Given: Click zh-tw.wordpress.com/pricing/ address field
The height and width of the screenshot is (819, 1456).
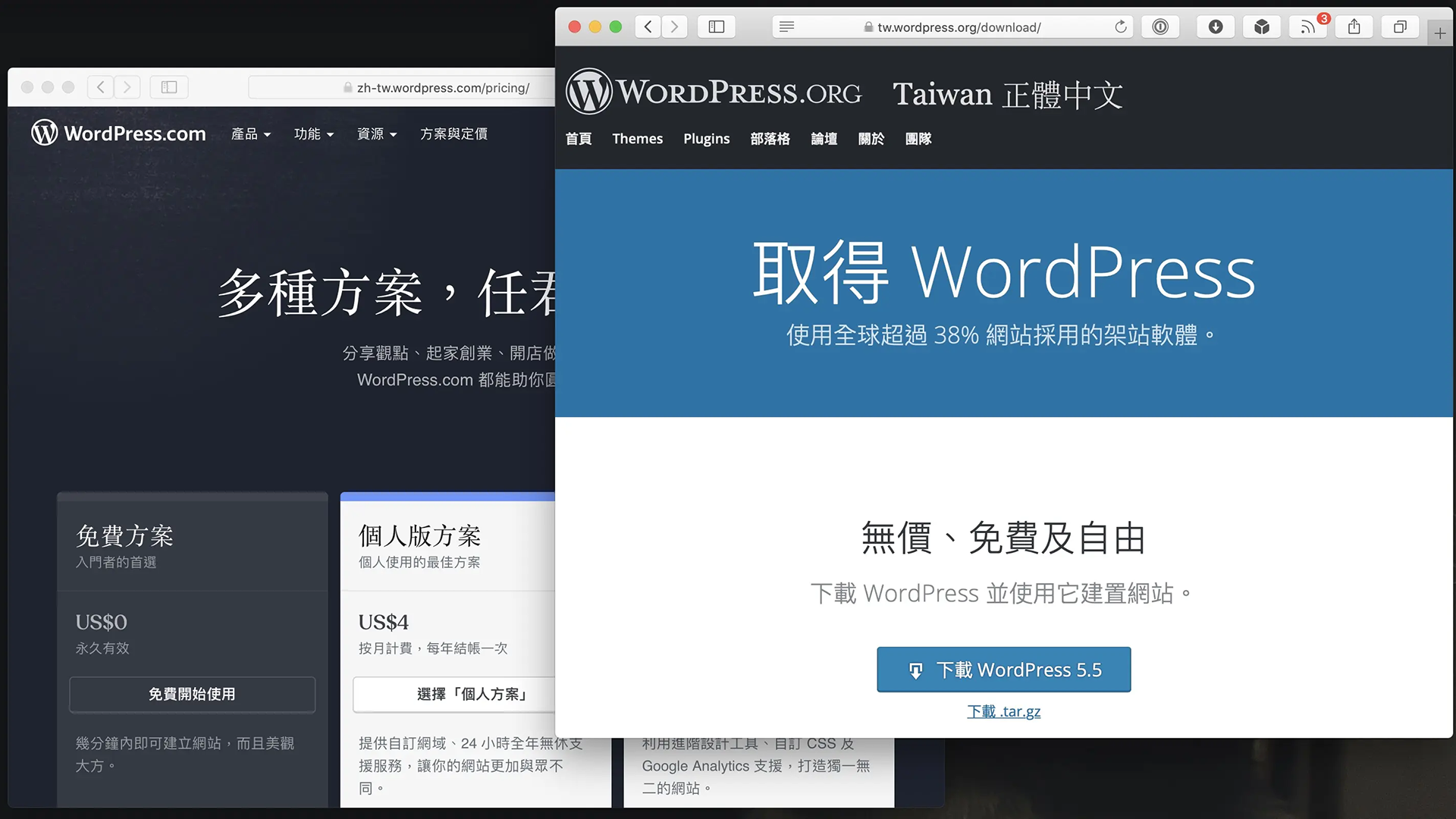Looking at the screenshot, I should (x=403, y=88).
